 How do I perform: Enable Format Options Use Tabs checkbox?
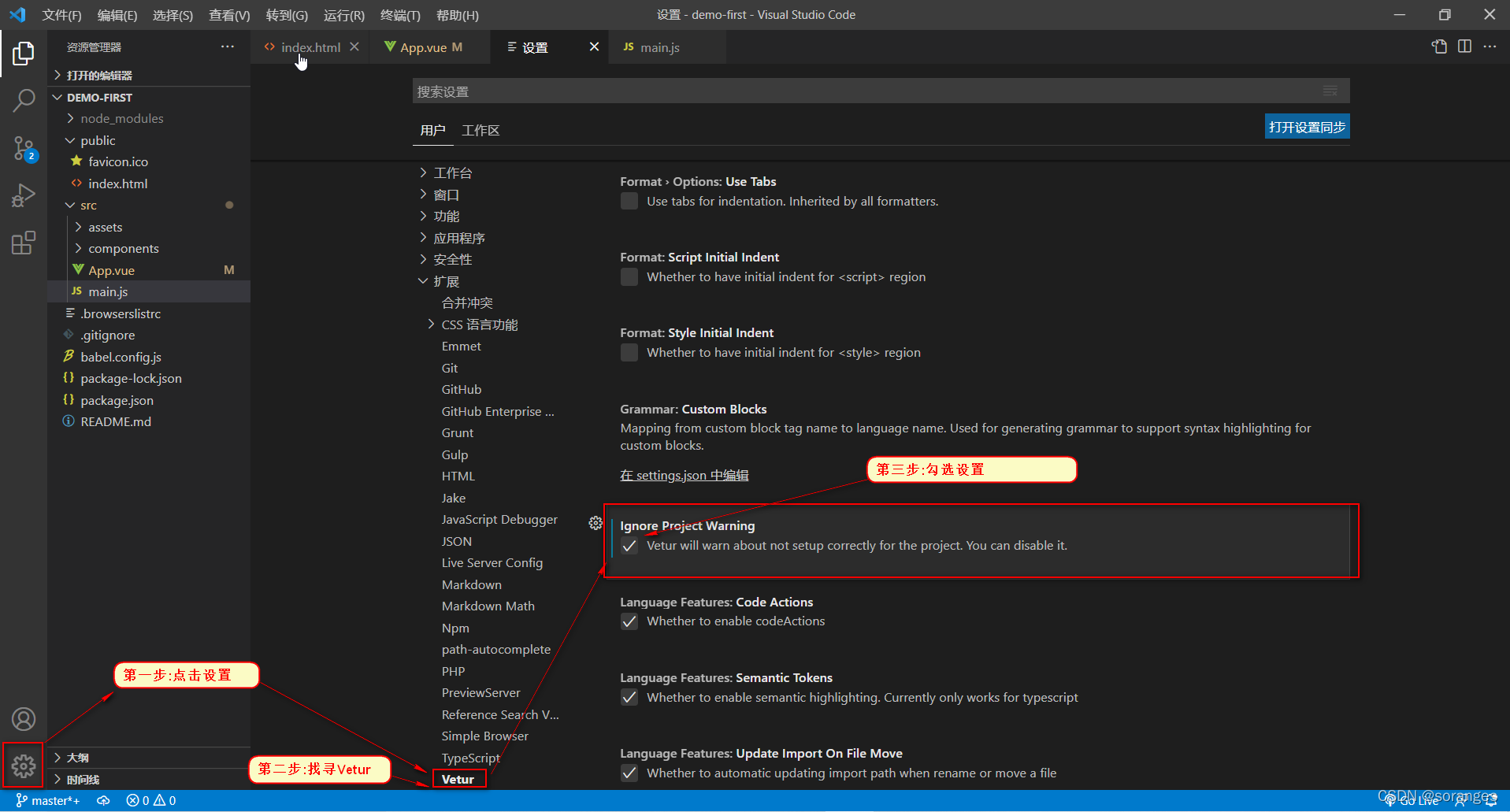(x=629, y=202)
